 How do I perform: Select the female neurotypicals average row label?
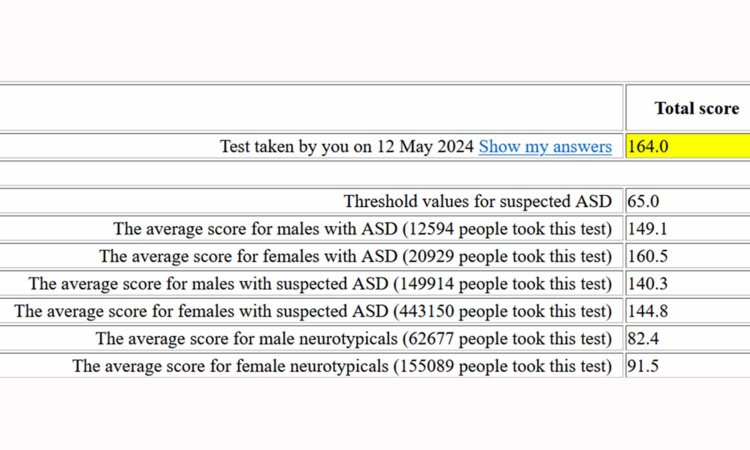coord(342,366)
